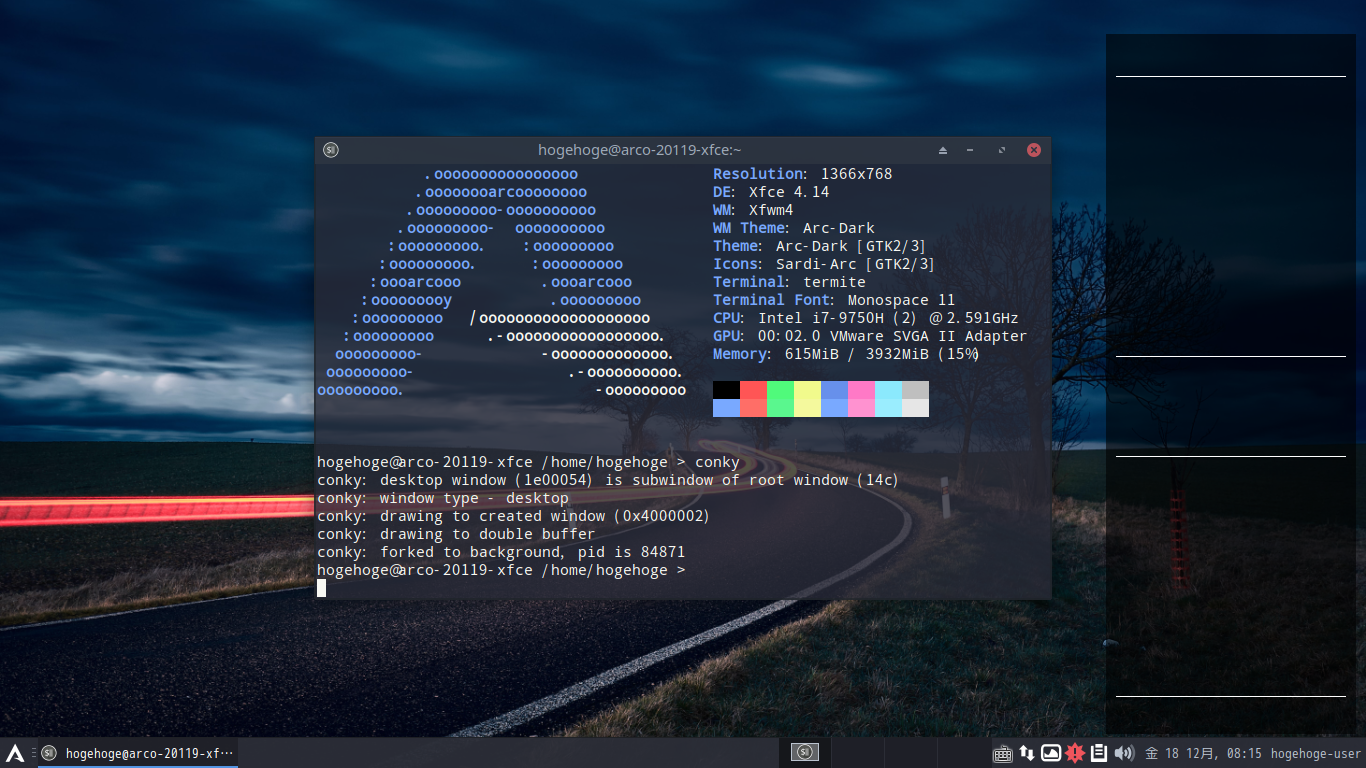1366x768 pixels.
Task: Click the 'conky: window type - desktop' line
Action: pyautogui.click(x=443, y=498)
